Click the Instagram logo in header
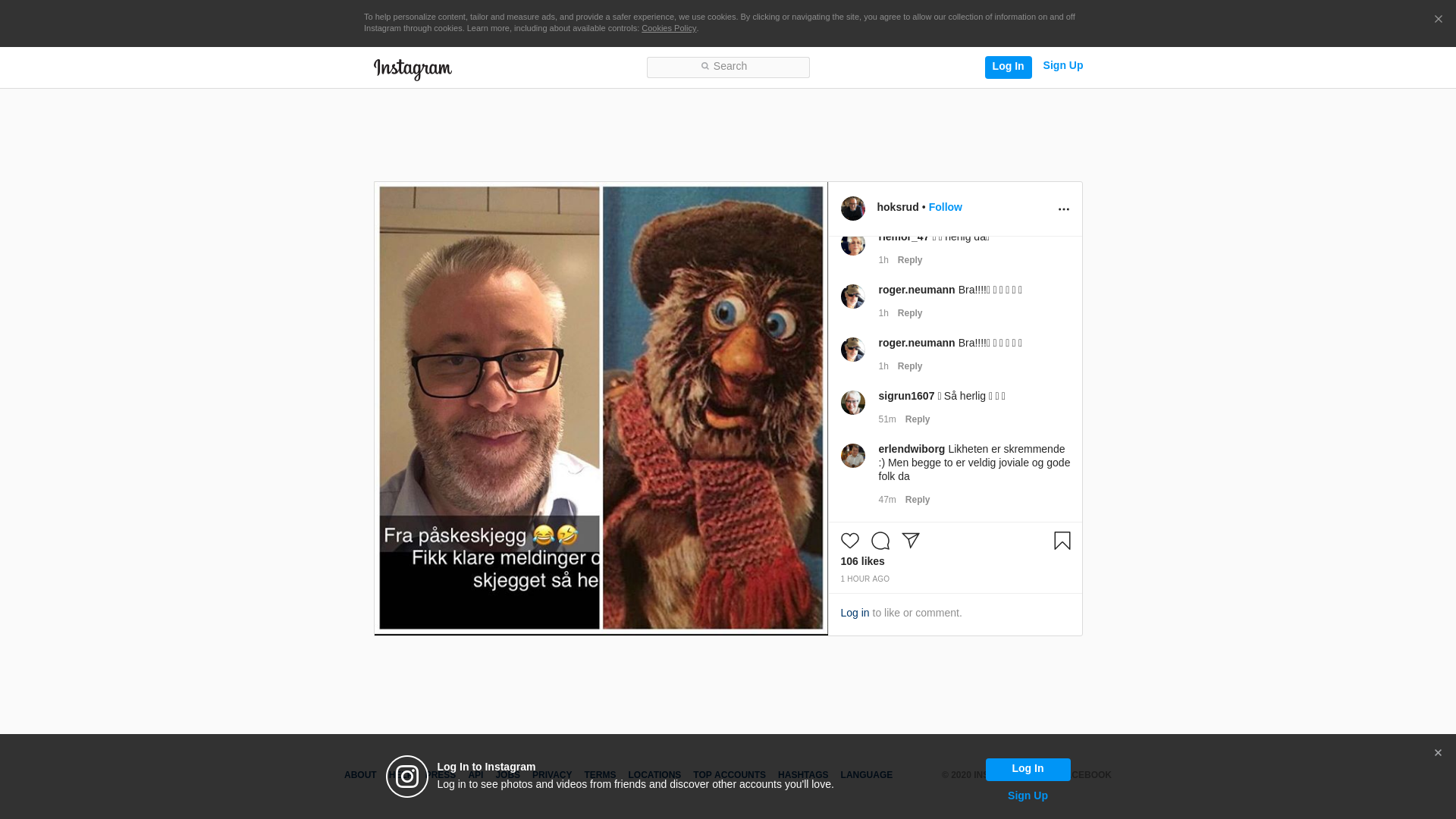This screenshot has width=1456, height=819. coord(413,69)
